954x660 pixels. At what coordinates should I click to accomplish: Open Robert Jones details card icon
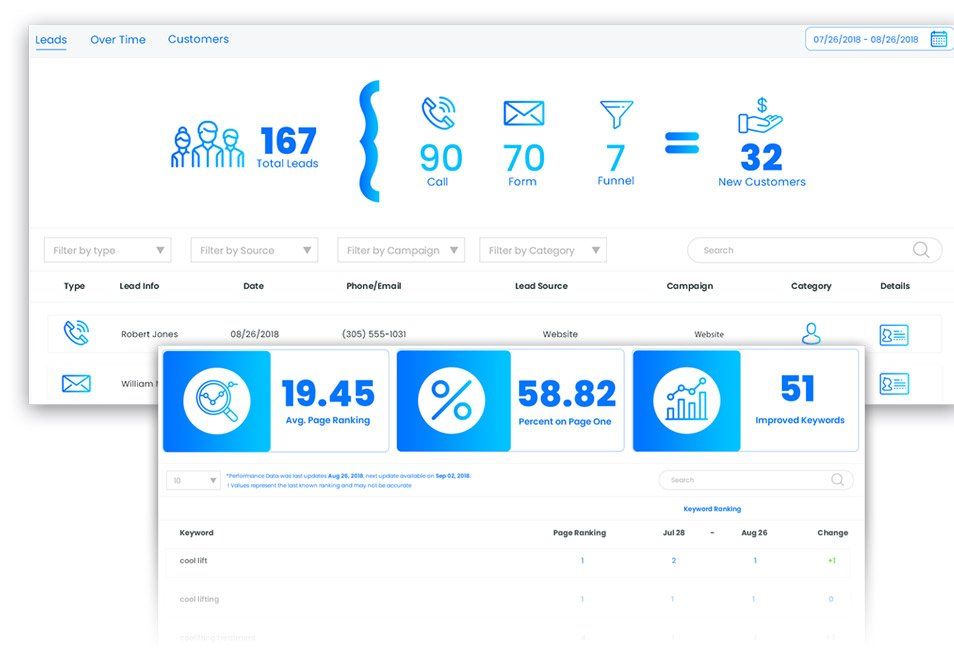click(x=894, y=335)
